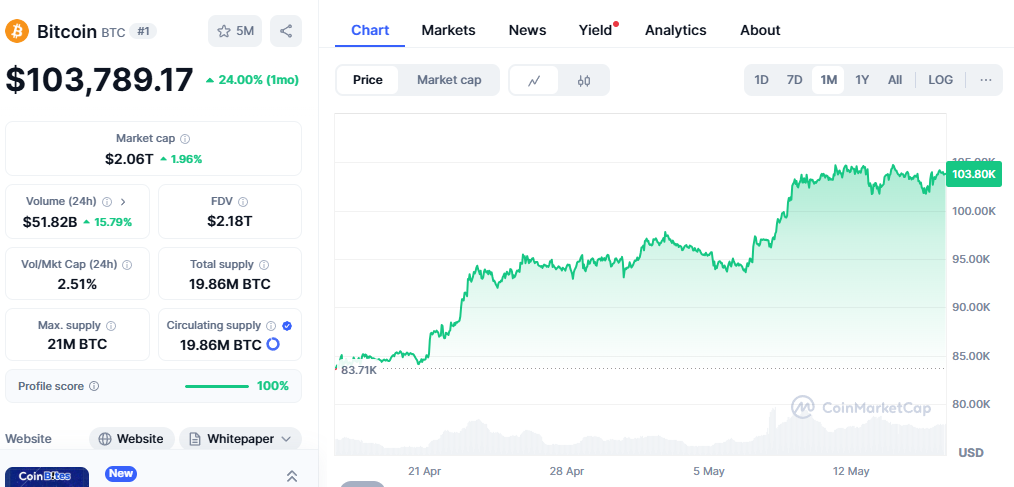Click the 103.80K current price label
The image size is (1014, 487).
coord(974,174)
